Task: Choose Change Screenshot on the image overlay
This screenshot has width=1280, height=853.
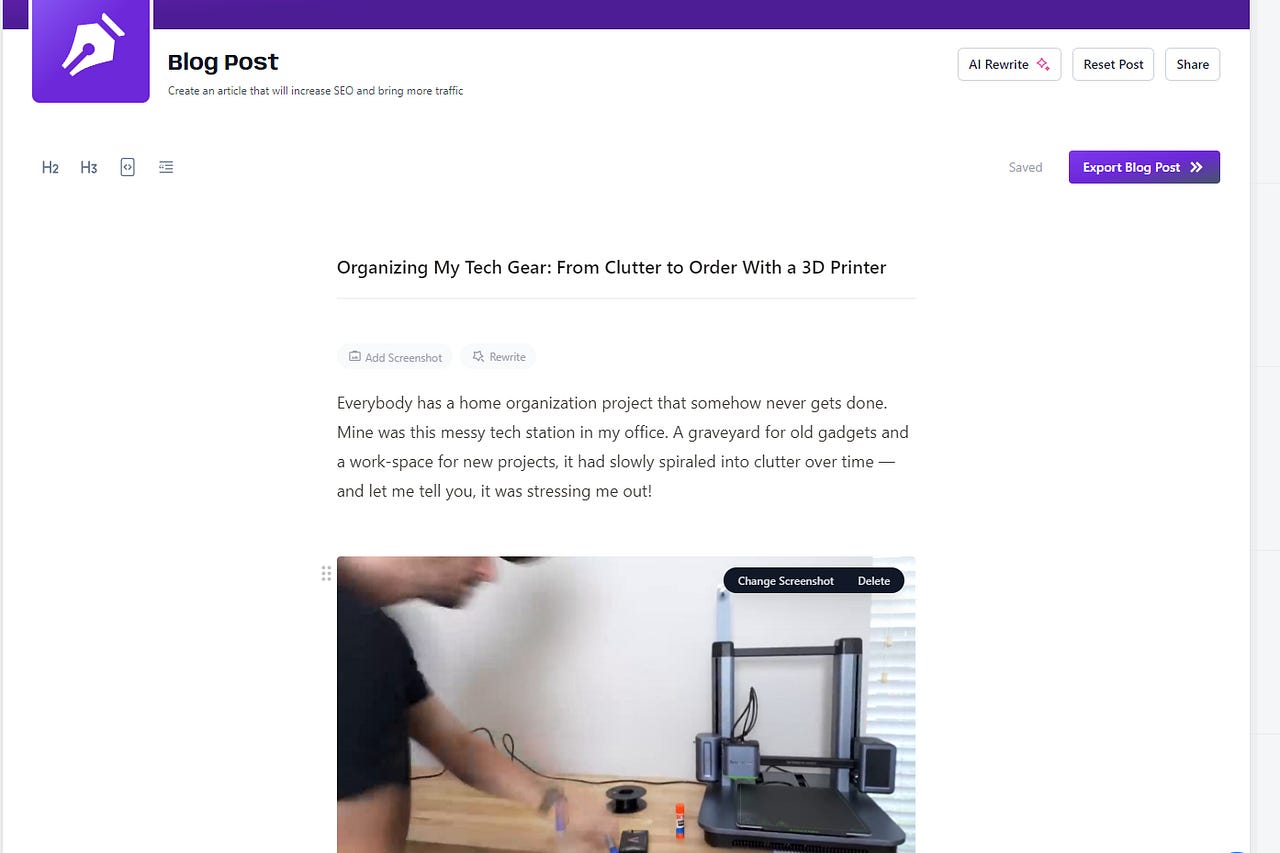Action: [785, 581]
